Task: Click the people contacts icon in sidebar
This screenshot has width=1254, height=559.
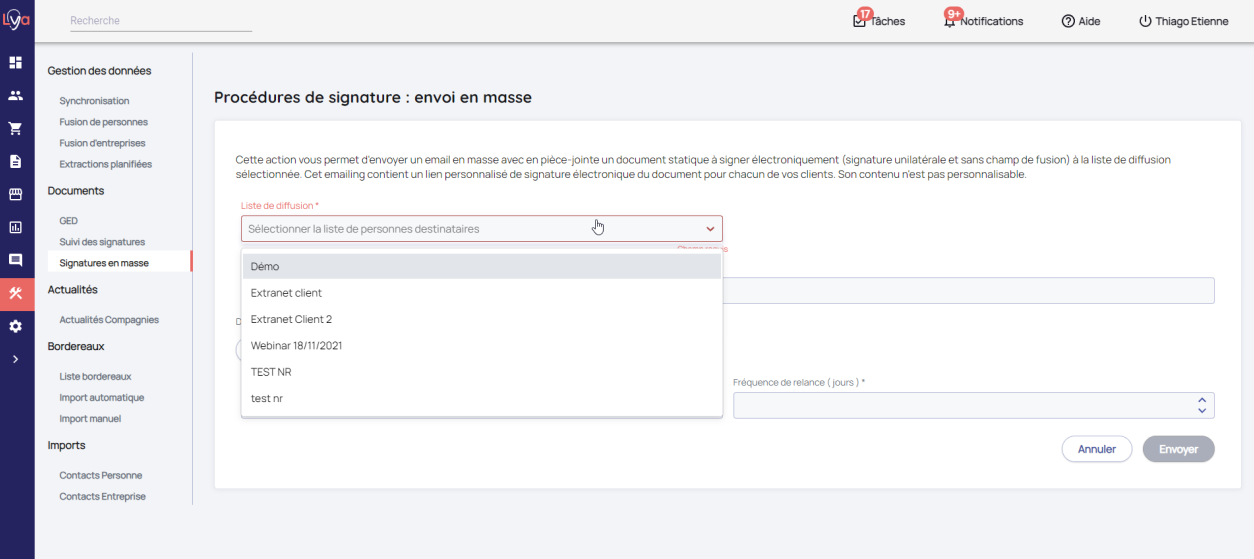Action: pyautogui.click(x=16, y=95)
